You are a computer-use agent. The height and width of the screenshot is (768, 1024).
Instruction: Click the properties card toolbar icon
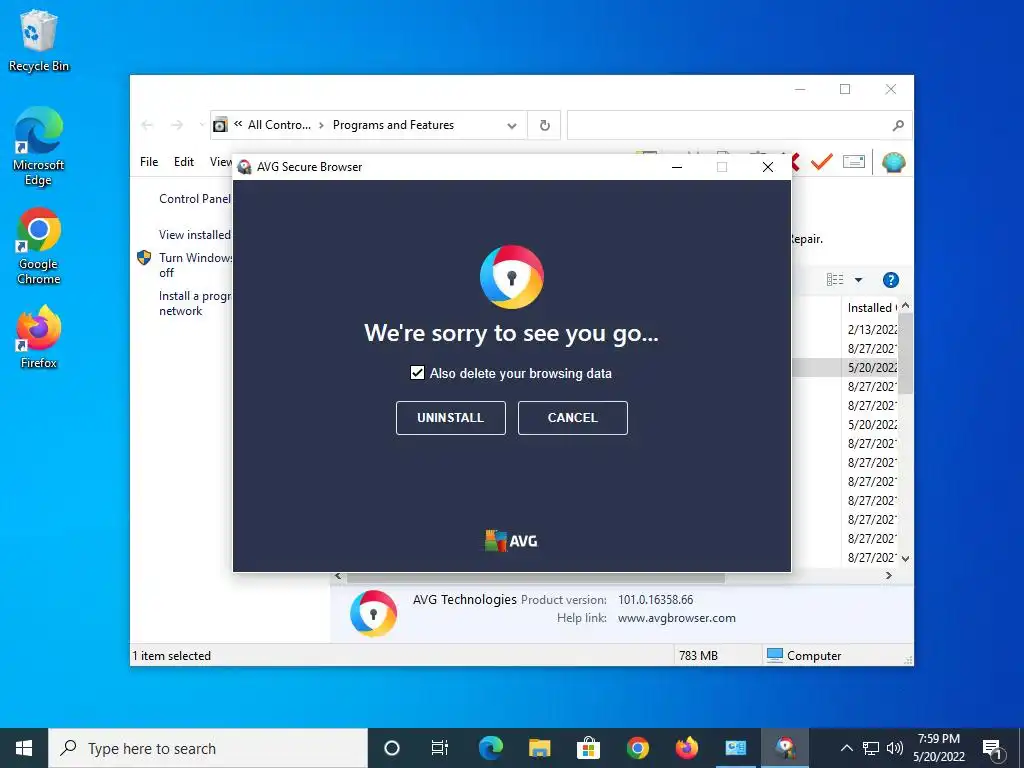[x=854, y=161]
